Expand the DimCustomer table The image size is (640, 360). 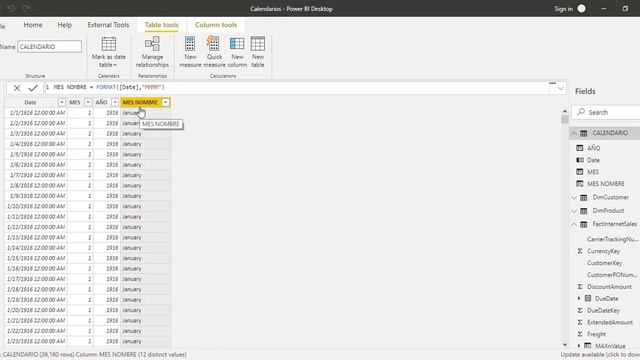pos(574,198)
